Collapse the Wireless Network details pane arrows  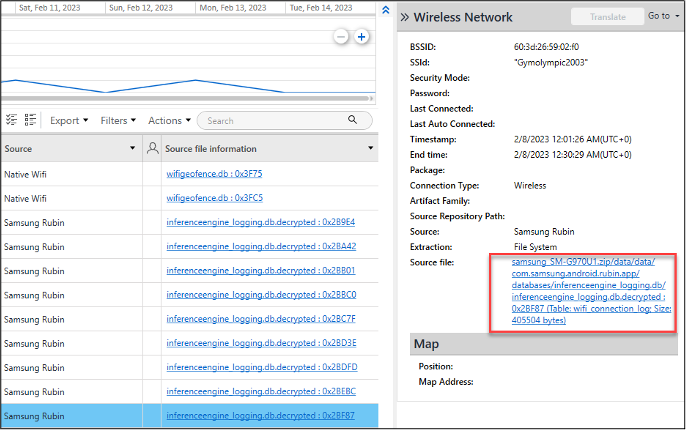click(404, 17)
